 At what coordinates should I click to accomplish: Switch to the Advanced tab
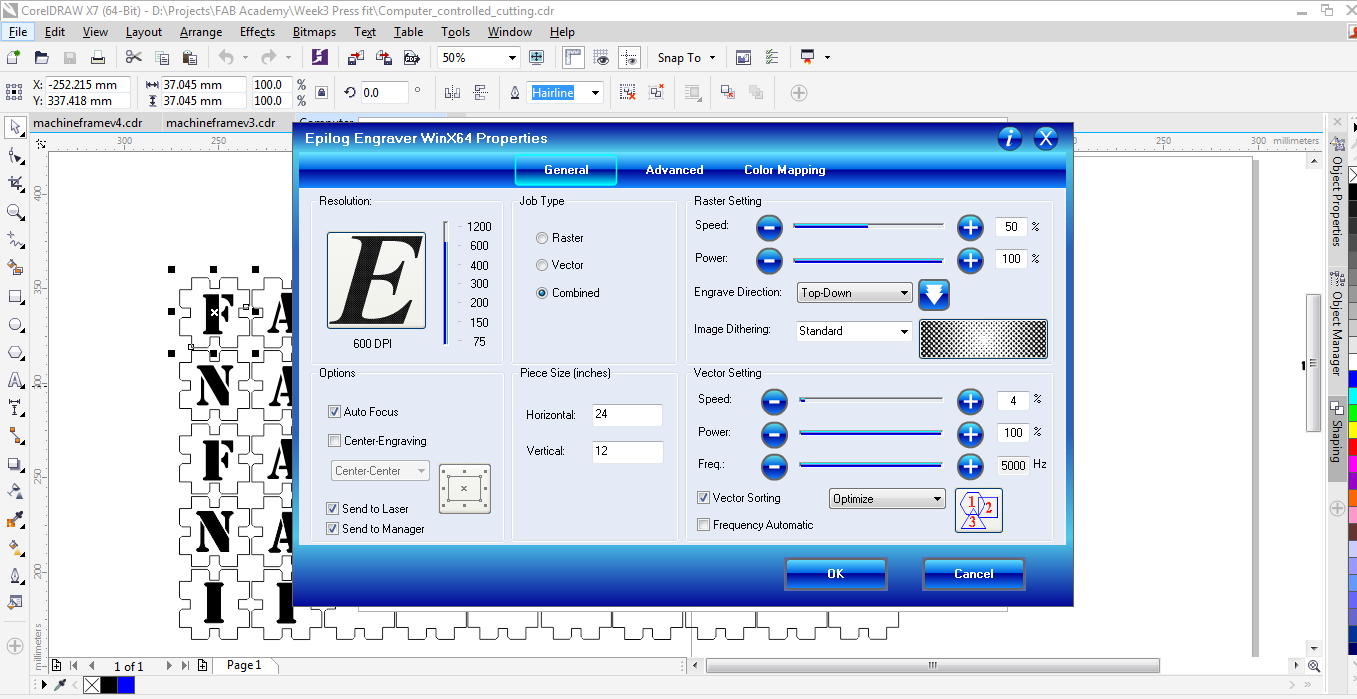click(x=674, y=170)
